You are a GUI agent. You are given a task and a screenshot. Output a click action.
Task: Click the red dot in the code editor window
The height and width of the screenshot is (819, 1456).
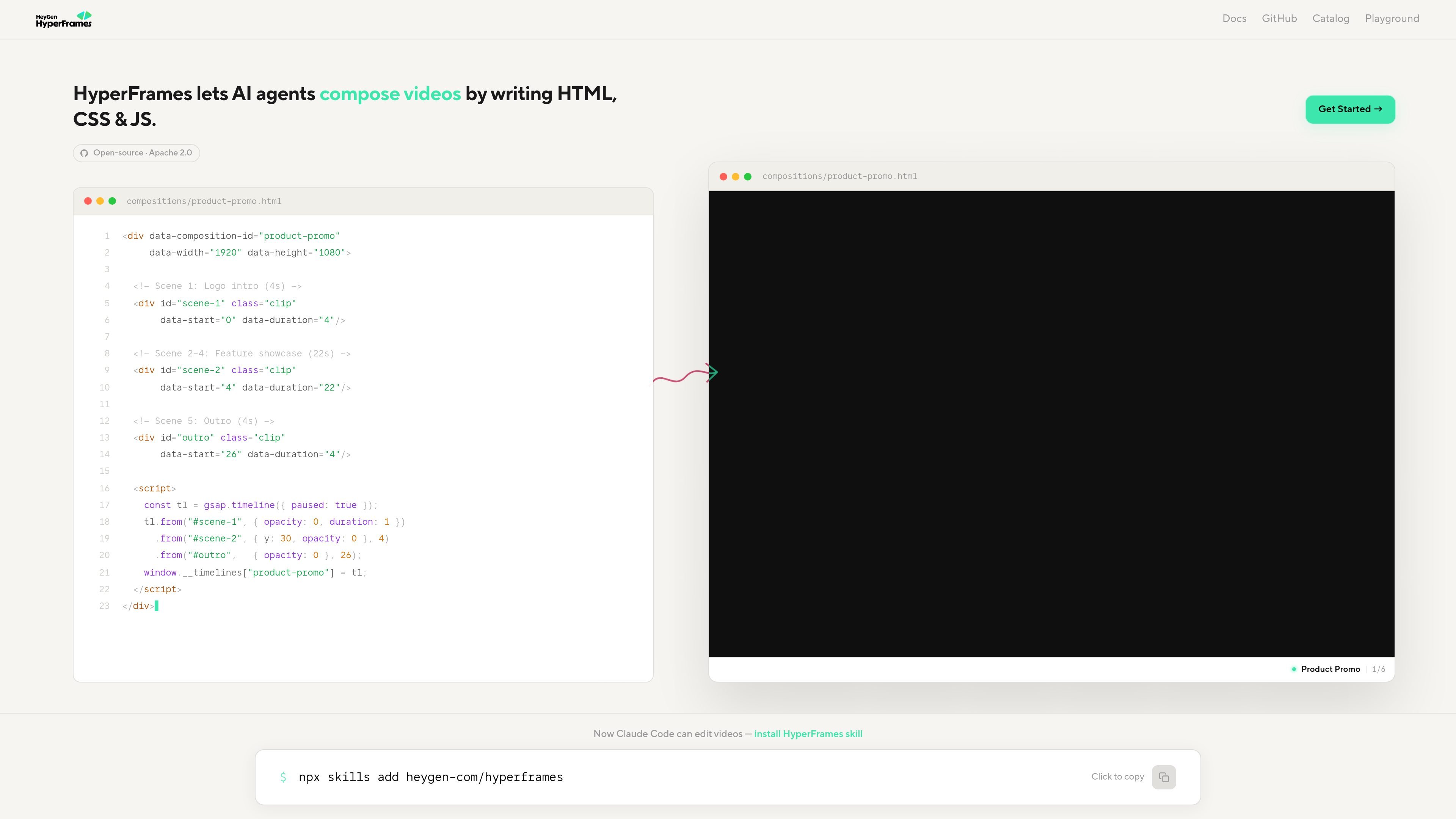point(88,201)
